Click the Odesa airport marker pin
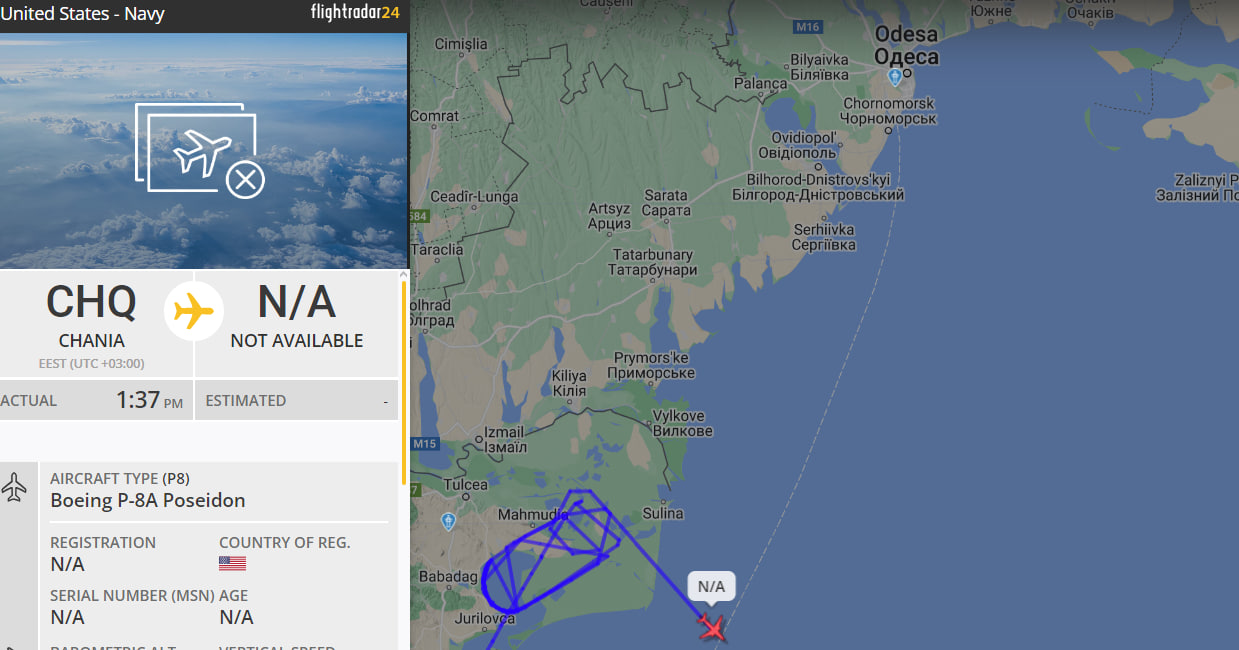 (x=895, y=76)
